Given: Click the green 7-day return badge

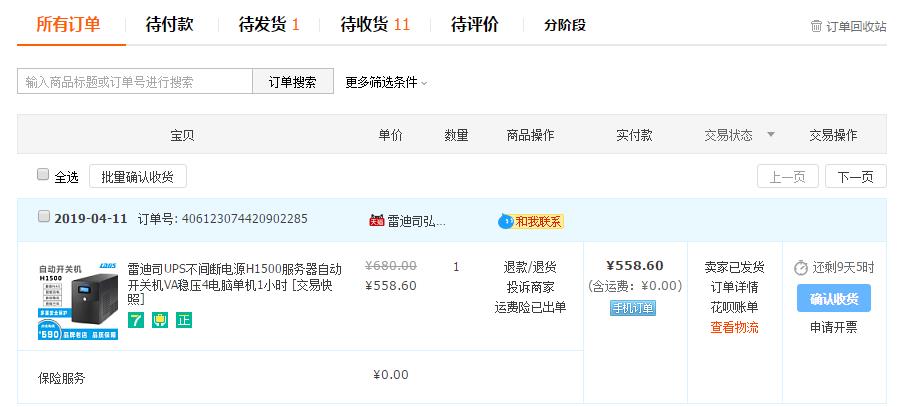Looking at the screenshot, I should 136,320.
